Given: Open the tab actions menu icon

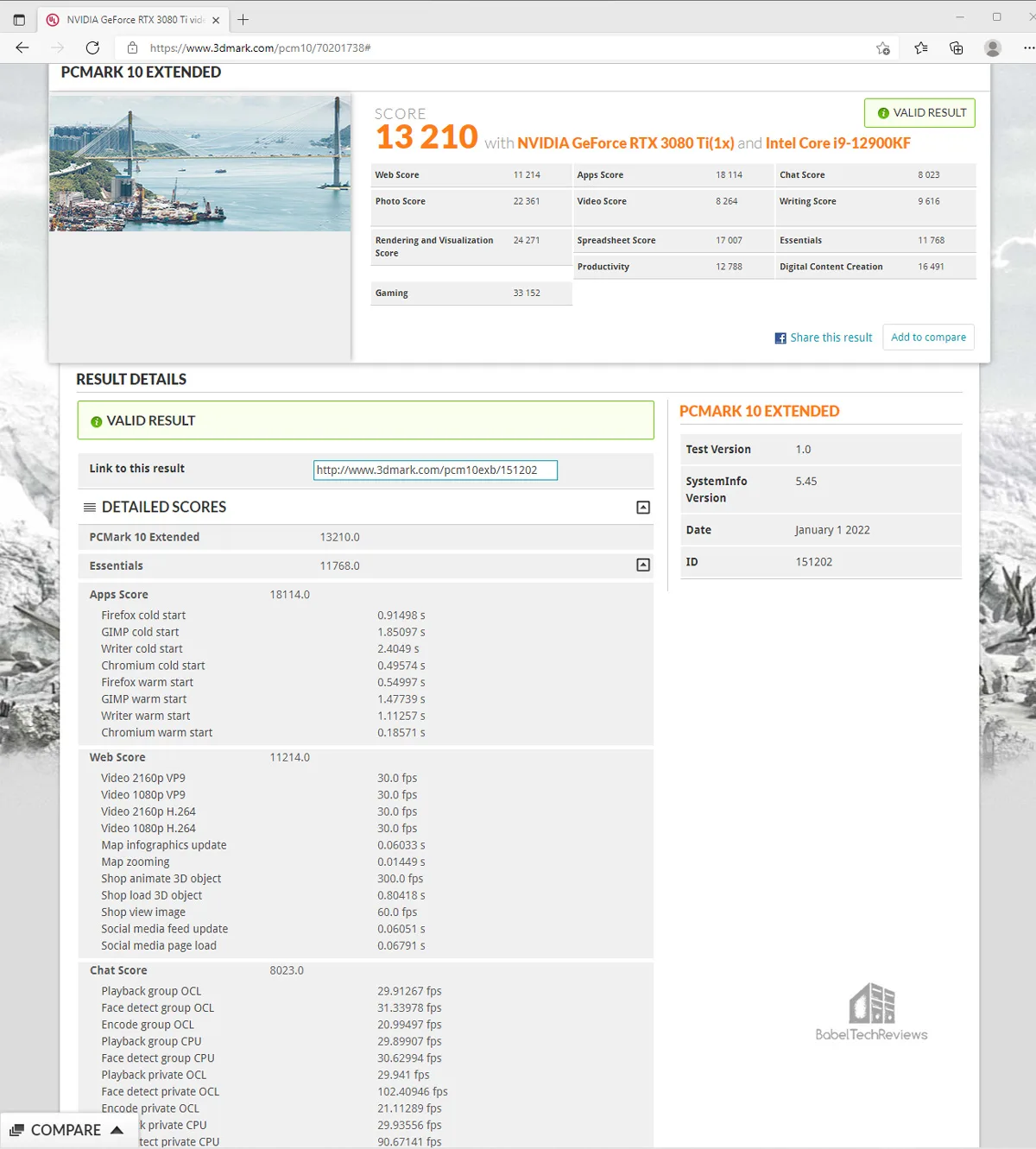Looking at the screenshot, I should 19,19.
